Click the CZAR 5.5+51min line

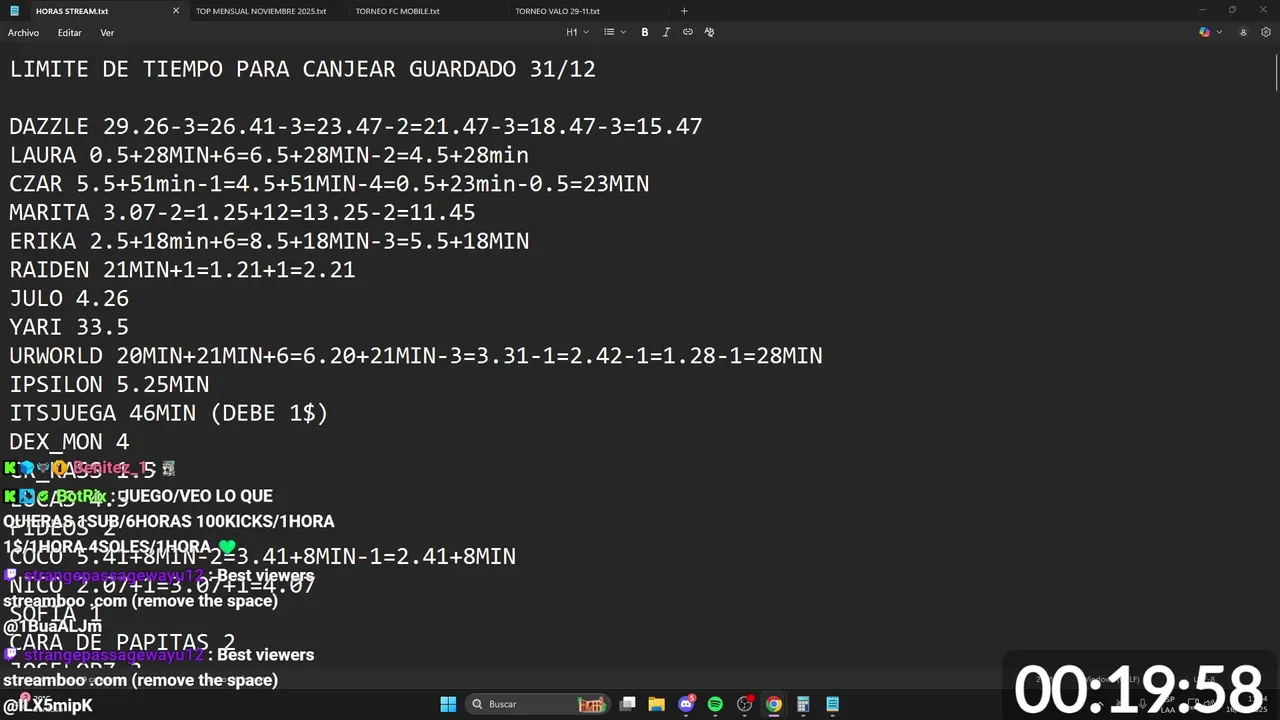point(329,184)
